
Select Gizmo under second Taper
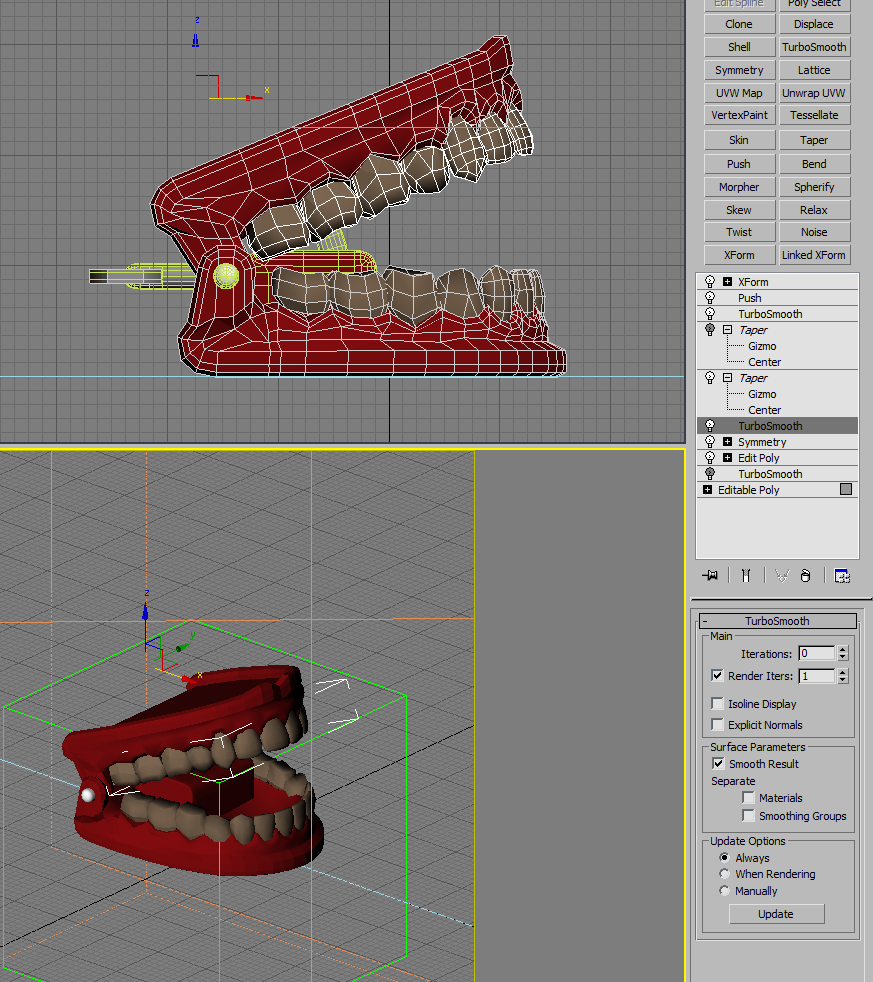pyautogui.click(x=762, y=394)
